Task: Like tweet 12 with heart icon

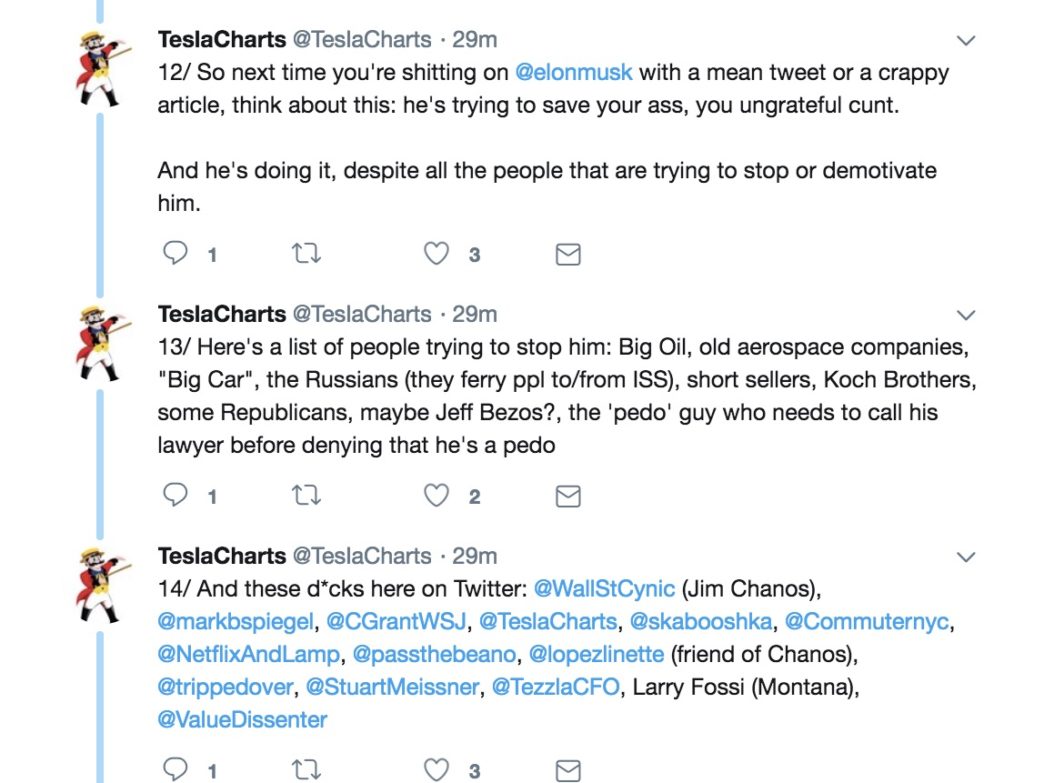Action: pyautogui.click(x=436, y=254)
